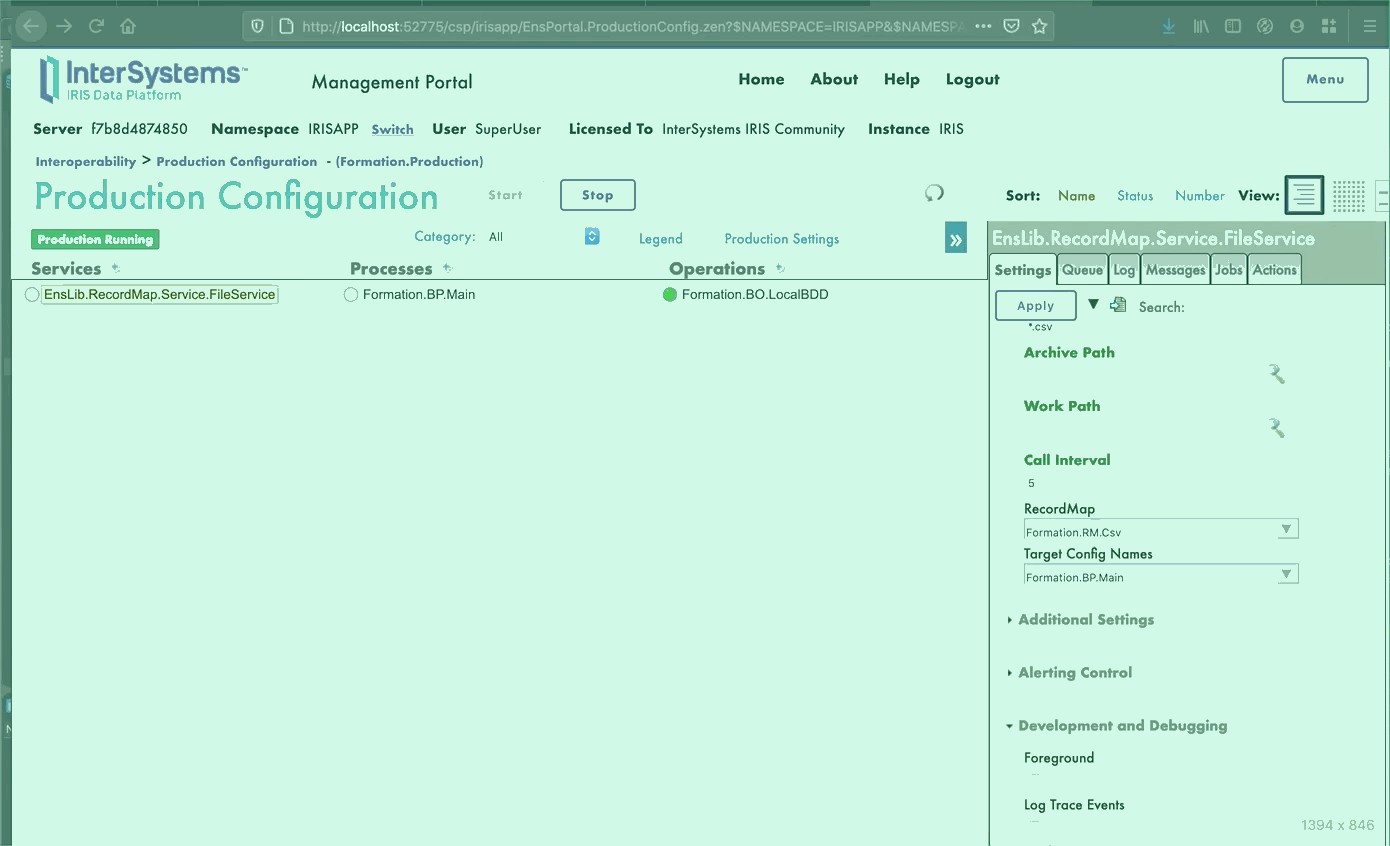Open the Production Settings link
The width and height of the screenshot is (1390, 846).
pyautogui.click(x=781, y=238)
